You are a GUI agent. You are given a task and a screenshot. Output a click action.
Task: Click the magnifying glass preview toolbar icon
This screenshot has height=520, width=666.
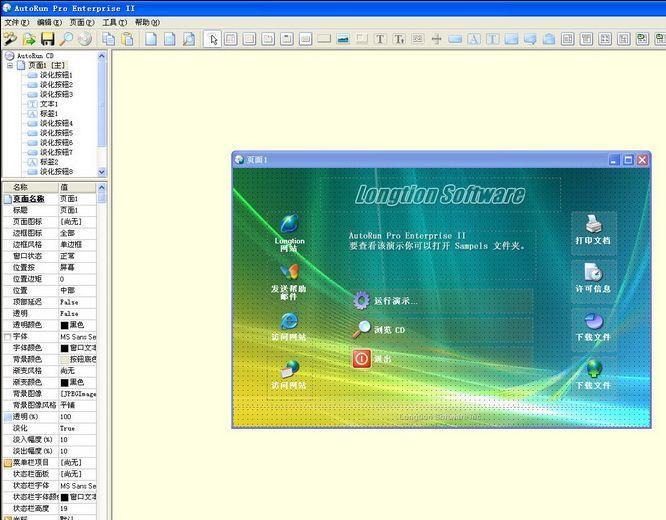click(x=66, y=39)
